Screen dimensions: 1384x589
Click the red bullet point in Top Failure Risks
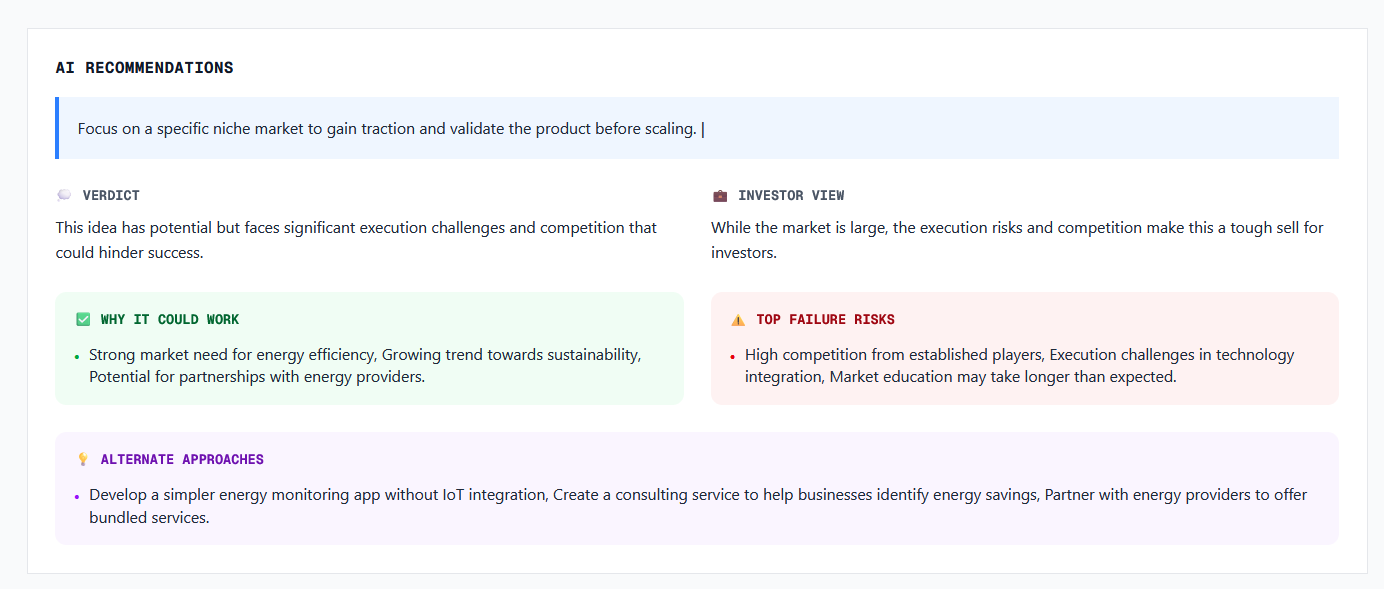[732, 356]
